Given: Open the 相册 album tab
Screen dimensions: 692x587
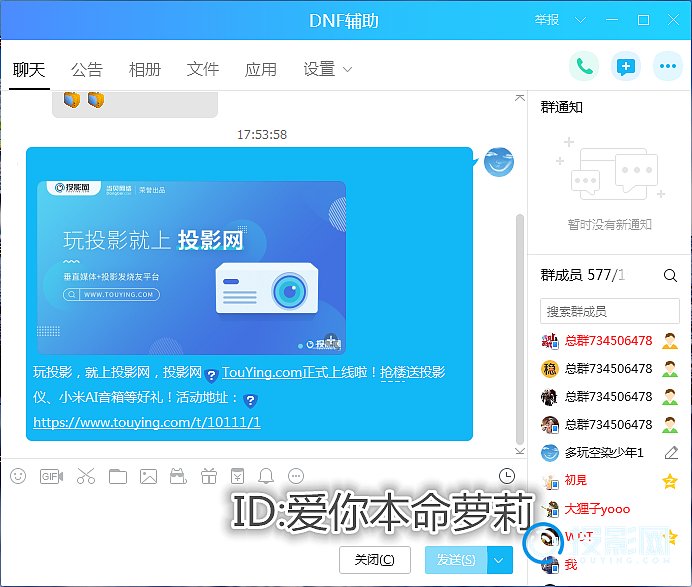Looking at the screenshot, I should [x=145, y=70].
